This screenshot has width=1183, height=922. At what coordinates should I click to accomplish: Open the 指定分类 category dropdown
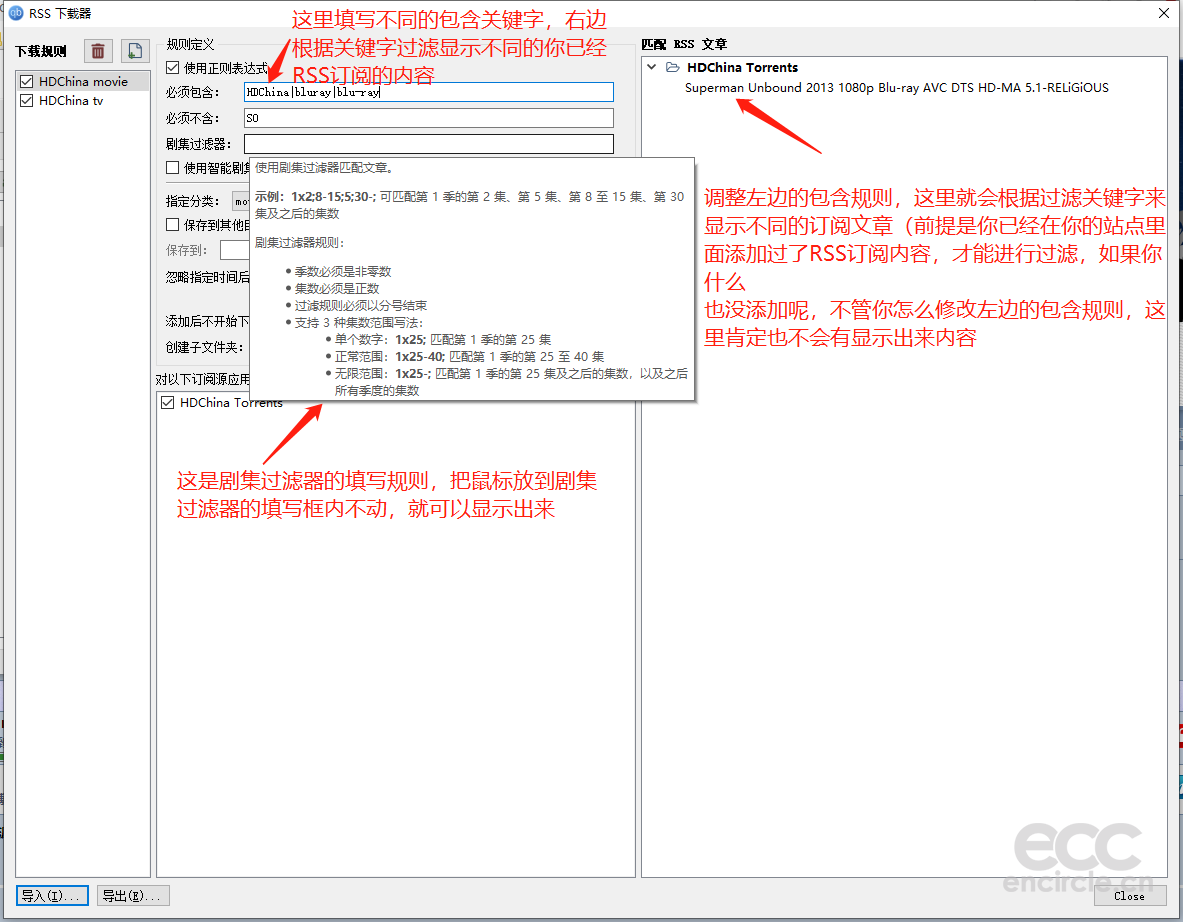(241, 201)
